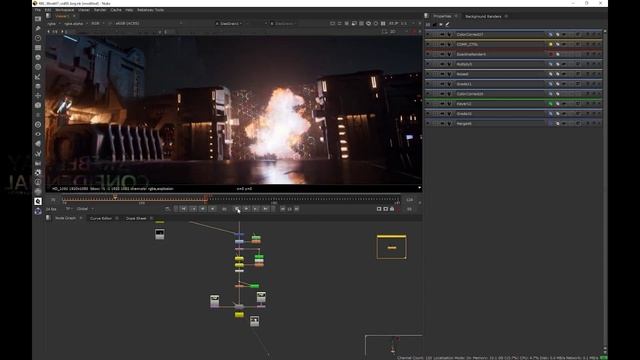Toggle the timeline lock icon
Viewport: 640px width, 360px height.
point(392,209)
